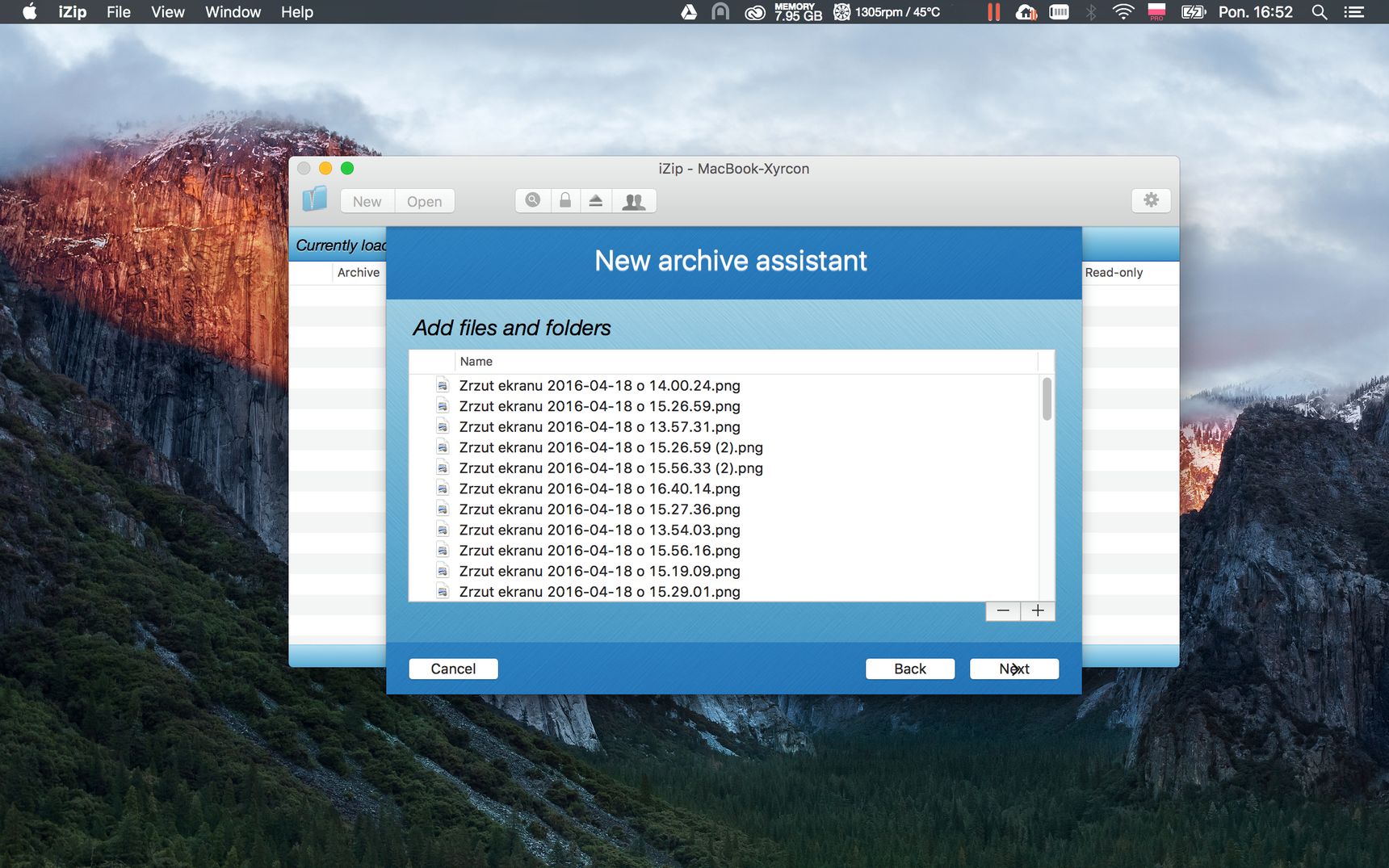Image resolution: width=1389 pixels, height=868 pixels.
Task: Select Zrzut ekranu 2016-04-18 o 15.56.16.png
Action: click(x=600, y=551)
